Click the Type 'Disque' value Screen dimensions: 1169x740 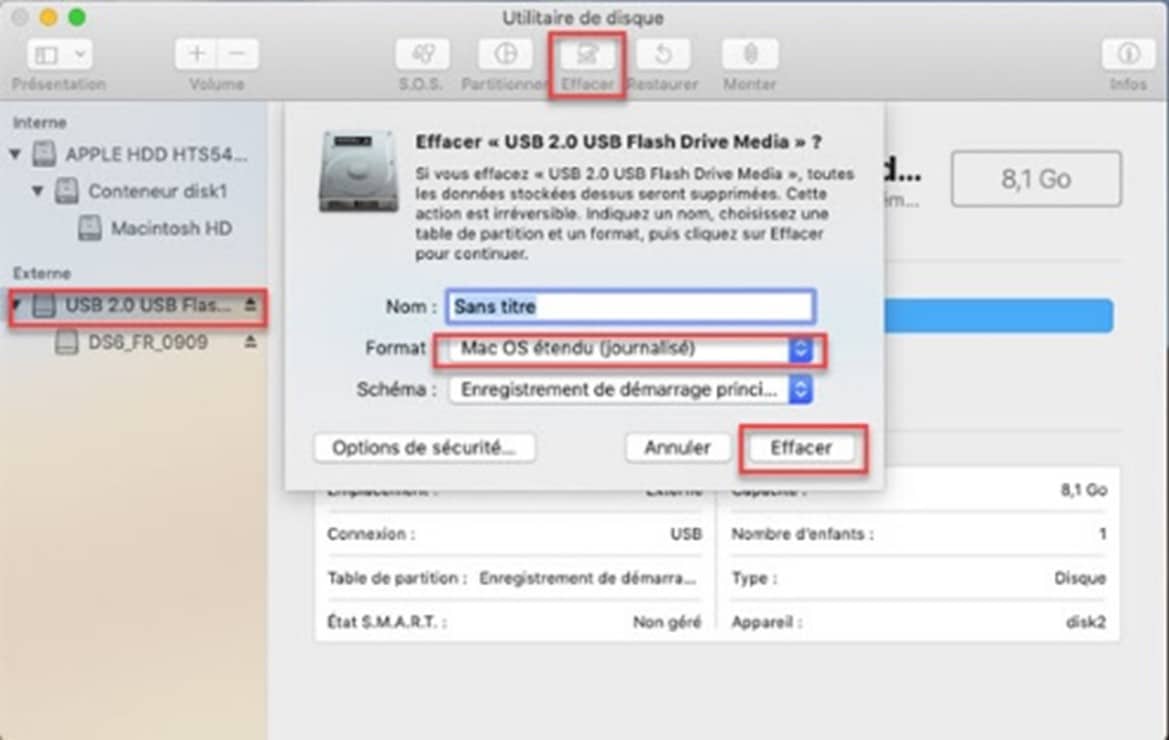point(1080,578)
